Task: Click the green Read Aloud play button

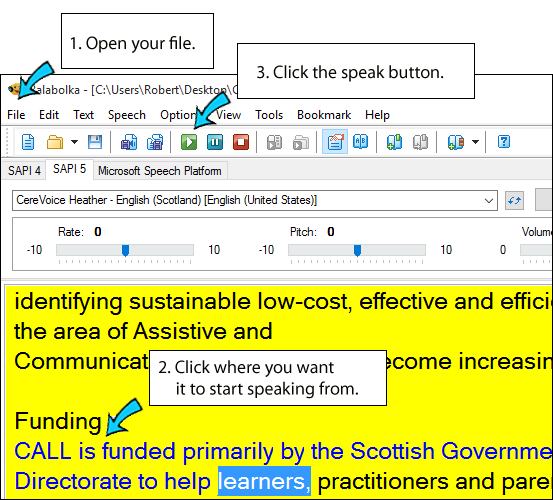Action: [x=189, y=142]
